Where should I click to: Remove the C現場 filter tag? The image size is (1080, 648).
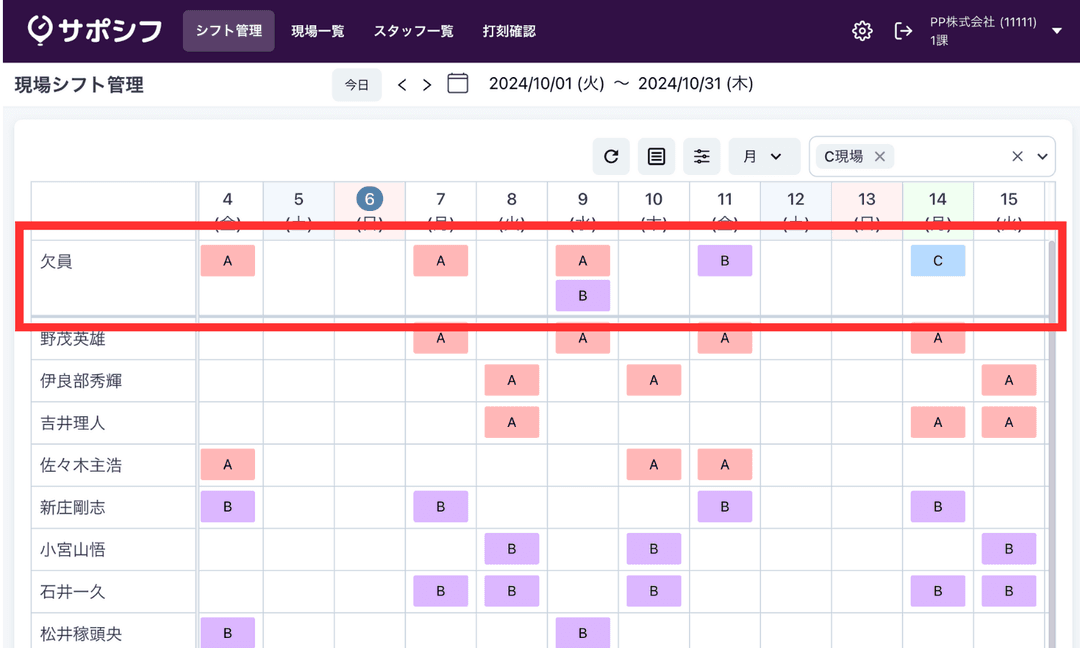pos(880,156)
